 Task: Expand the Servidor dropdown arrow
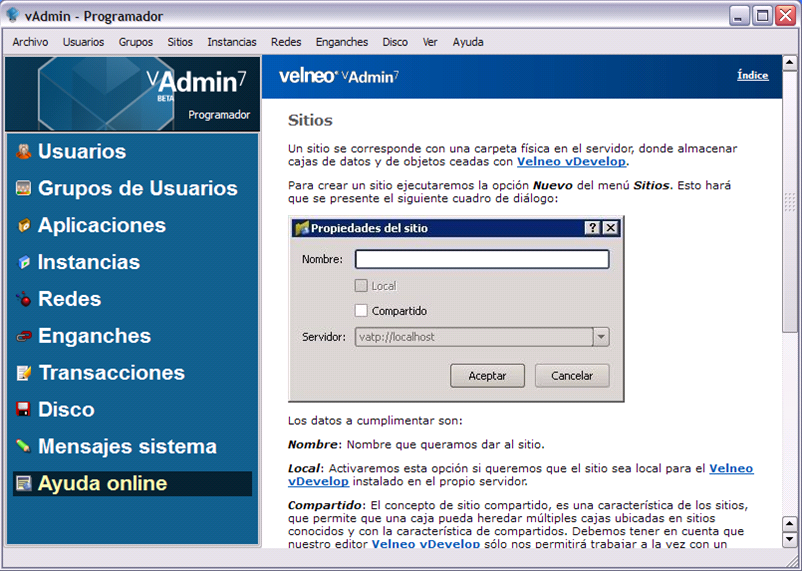(x=601, y=337)
